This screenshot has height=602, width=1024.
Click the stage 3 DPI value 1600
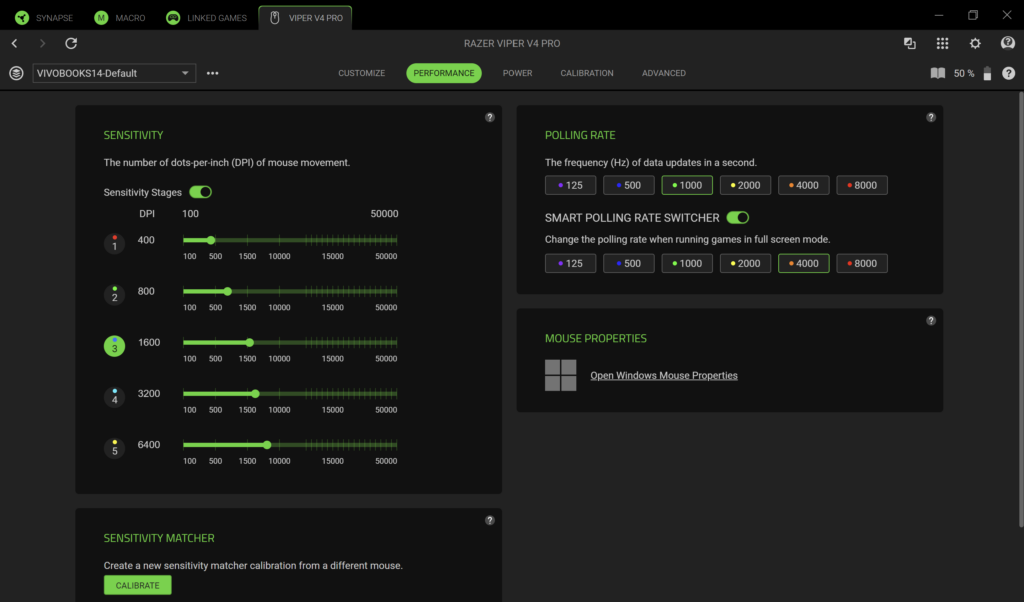coord(149,342)
